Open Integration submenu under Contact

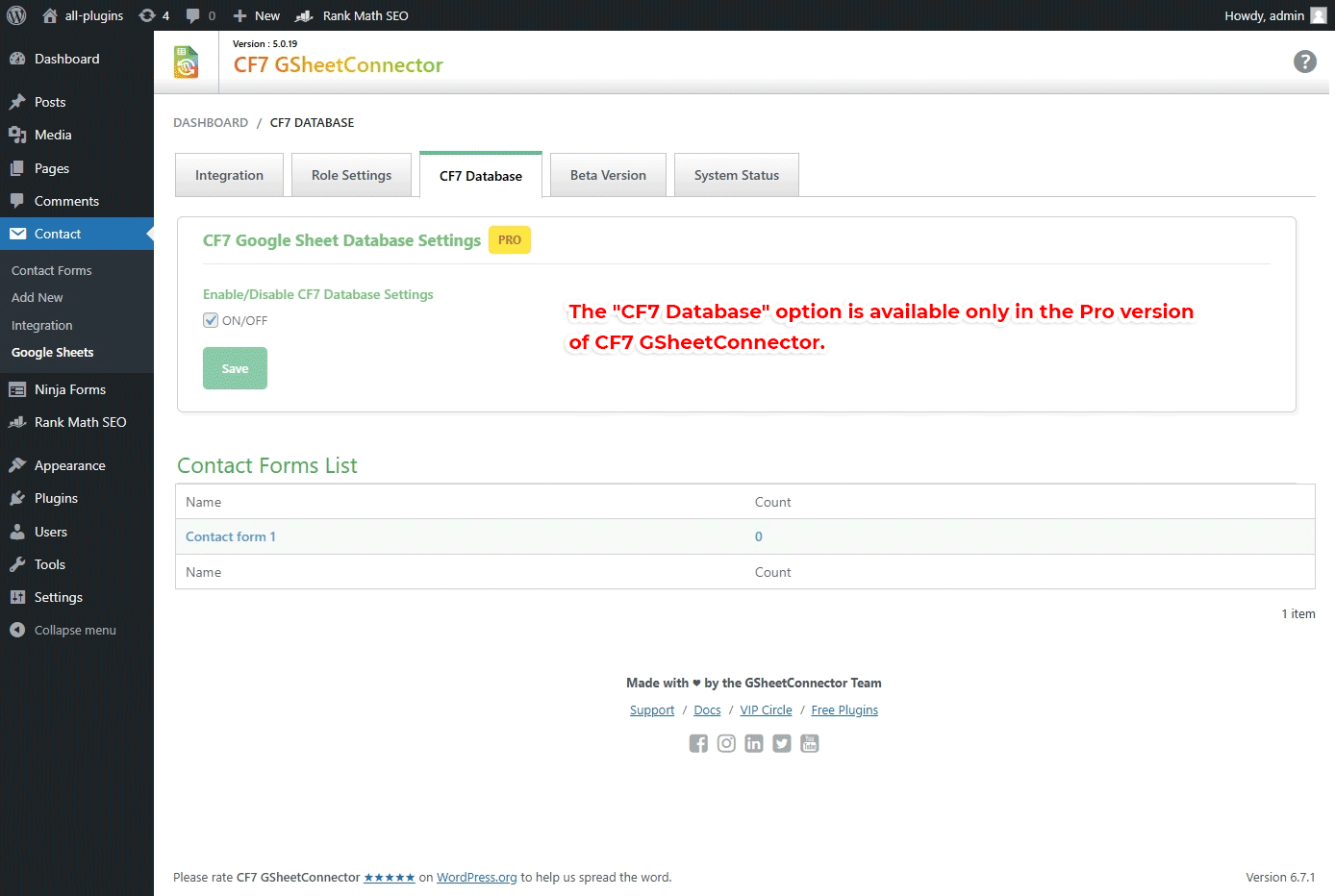pyautogui.click(x=42, y=325)
